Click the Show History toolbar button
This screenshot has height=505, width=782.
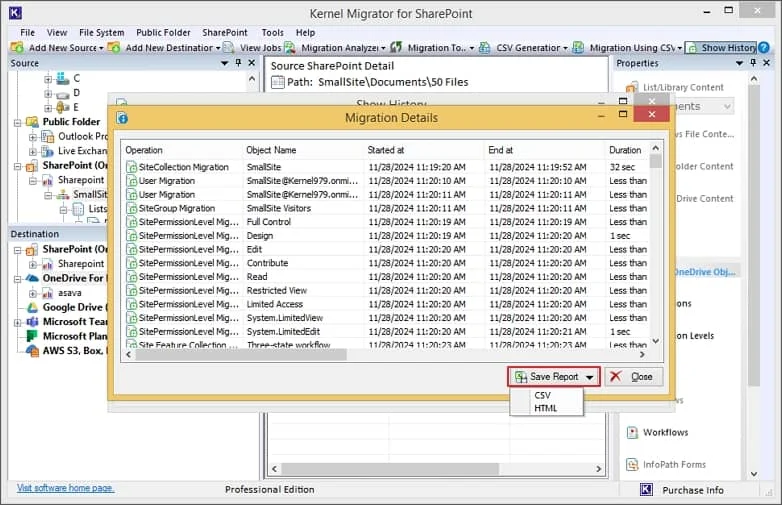coord(721,47)
